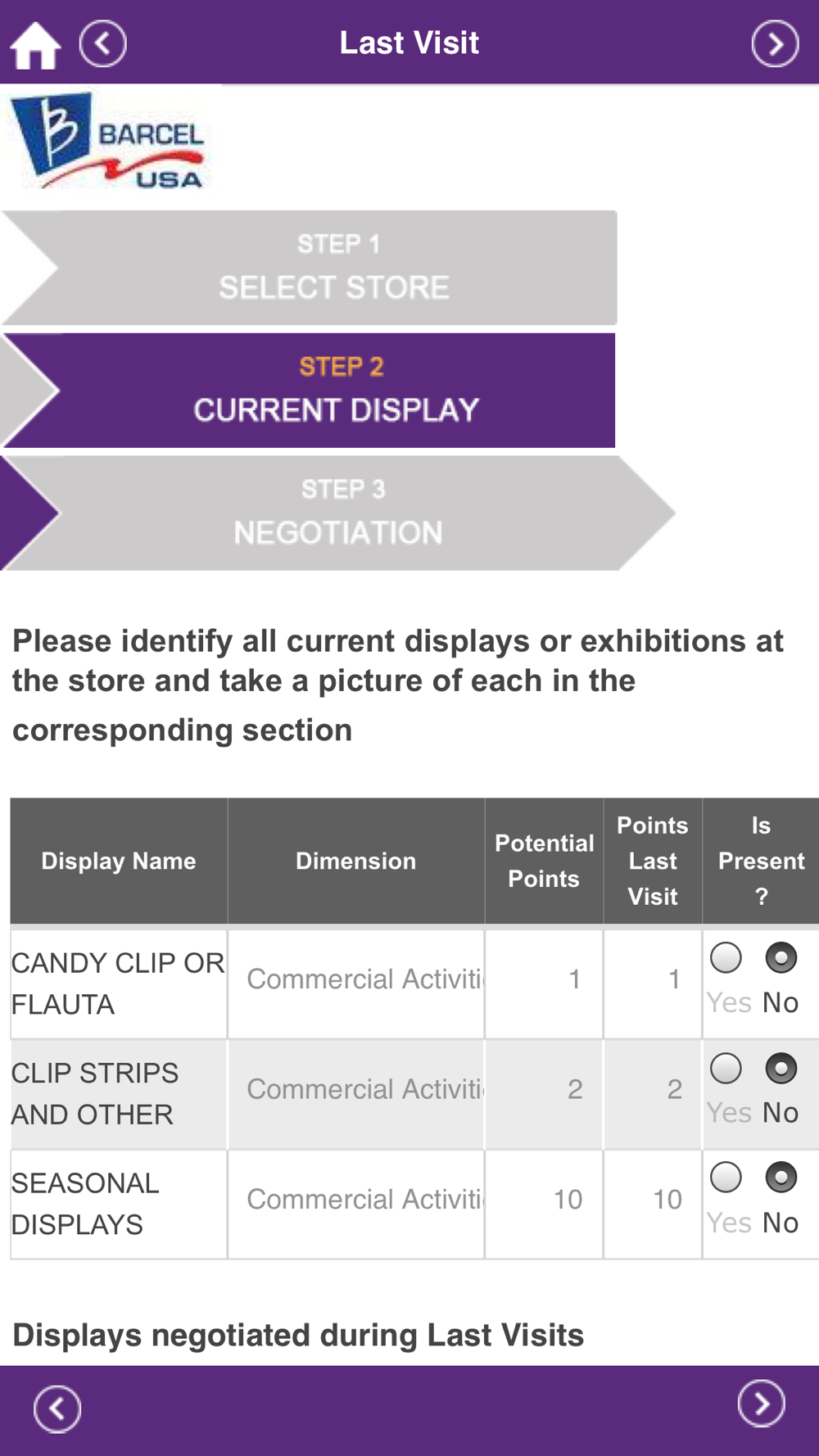
Task: Go to the Home screen icon
Action: point(35,45)
